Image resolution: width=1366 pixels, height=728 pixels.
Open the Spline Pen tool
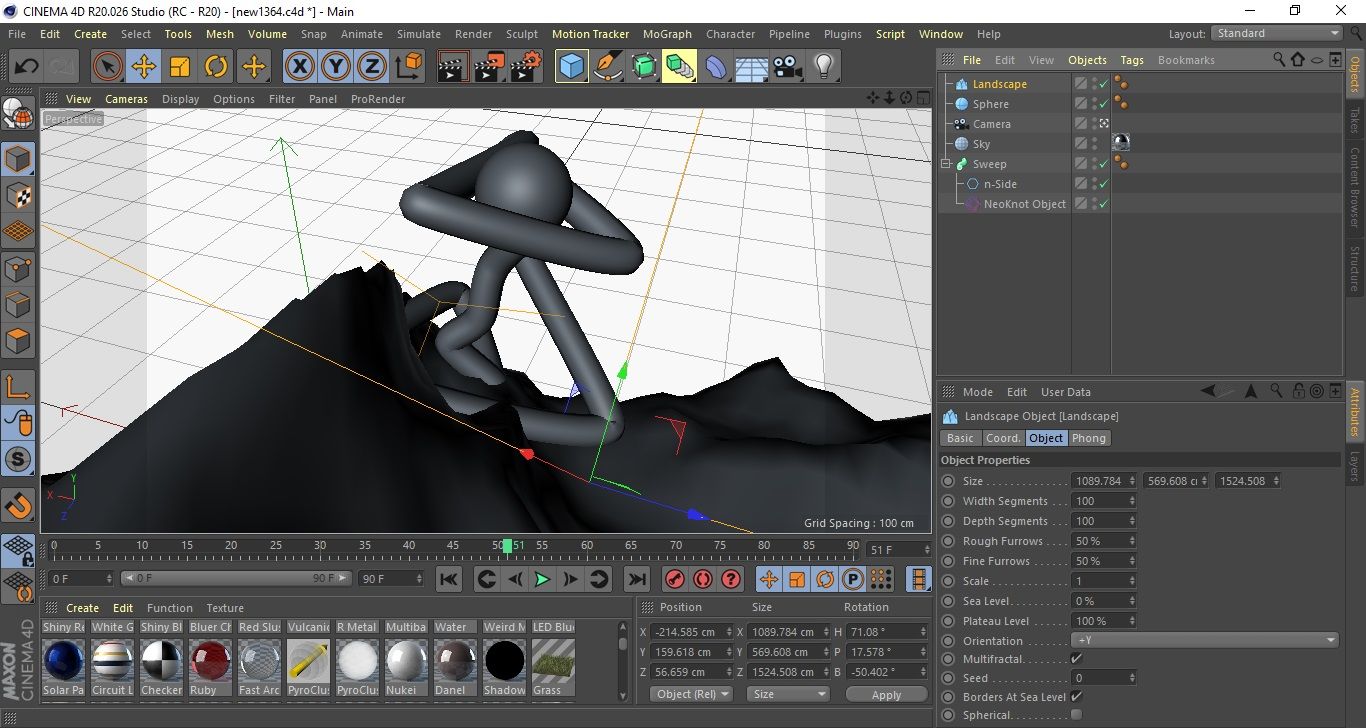pyautogui.click(x=608, y=67)
